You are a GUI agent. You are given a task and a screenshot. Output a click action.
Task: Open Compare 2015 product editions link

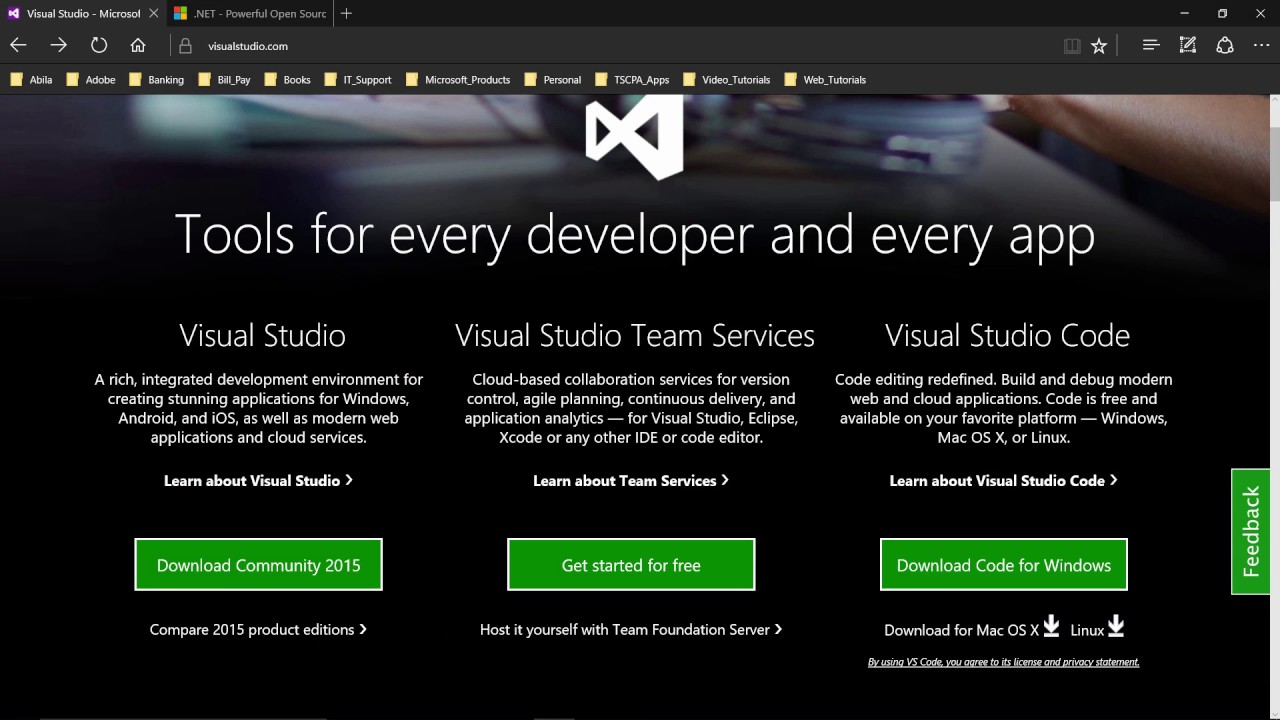(258, 629)
